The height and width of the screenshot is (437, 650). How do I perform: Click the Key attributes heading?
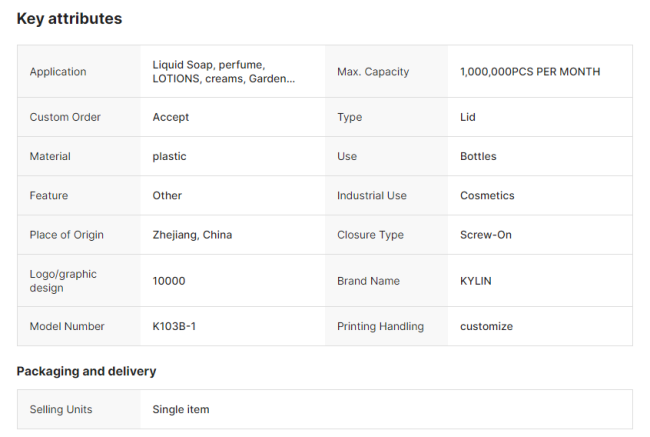point(69,19)
